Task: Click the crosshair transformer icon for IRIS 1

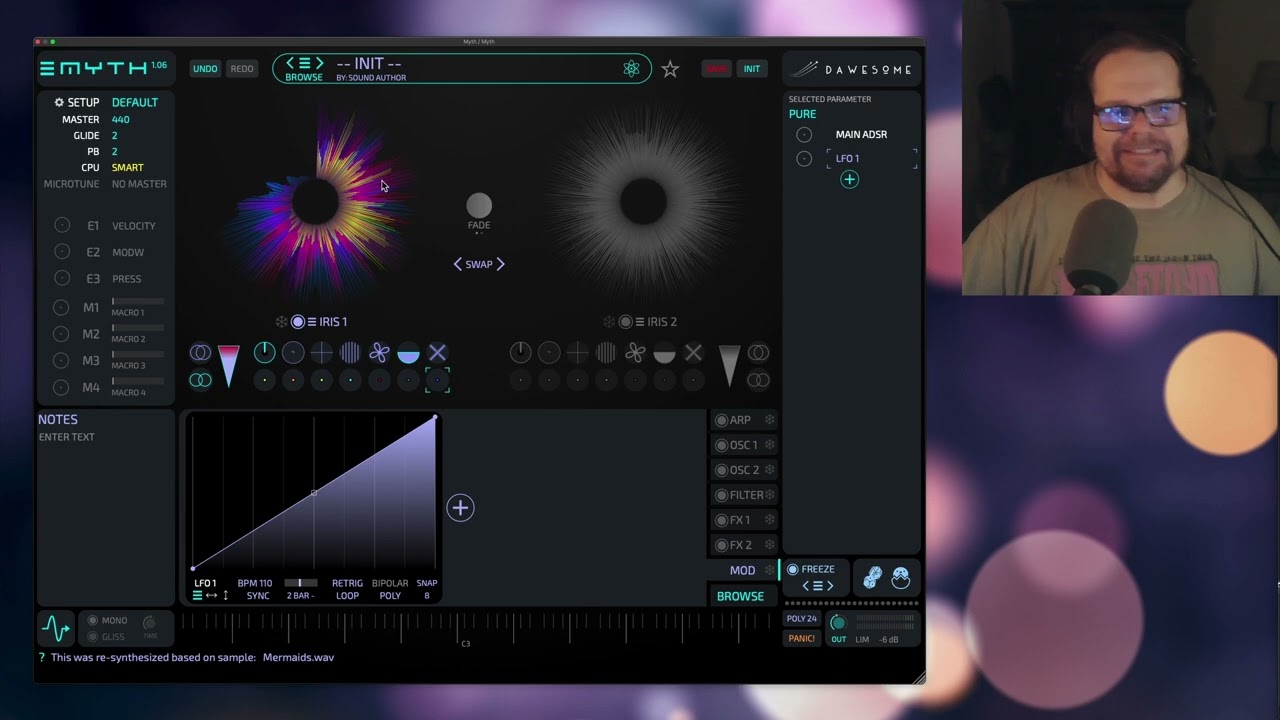Action: pos(321,352)
